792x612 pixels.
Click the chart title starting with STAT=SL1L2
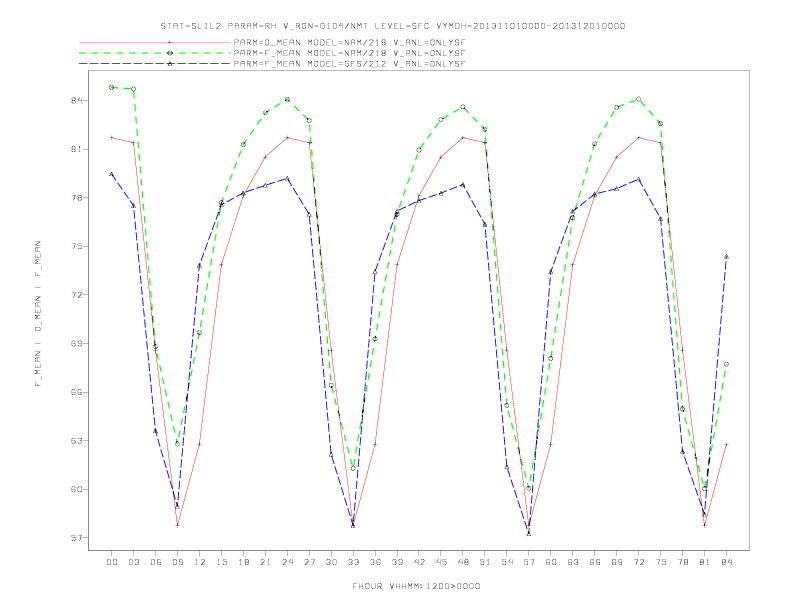[393, 26]
